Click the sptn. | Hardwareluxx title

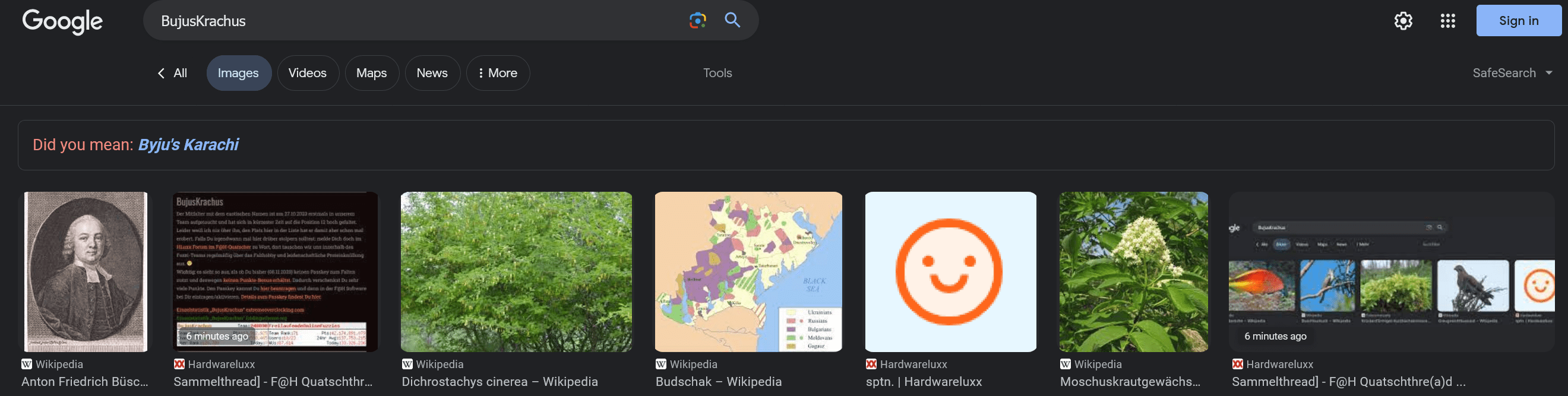pos(924,382)
